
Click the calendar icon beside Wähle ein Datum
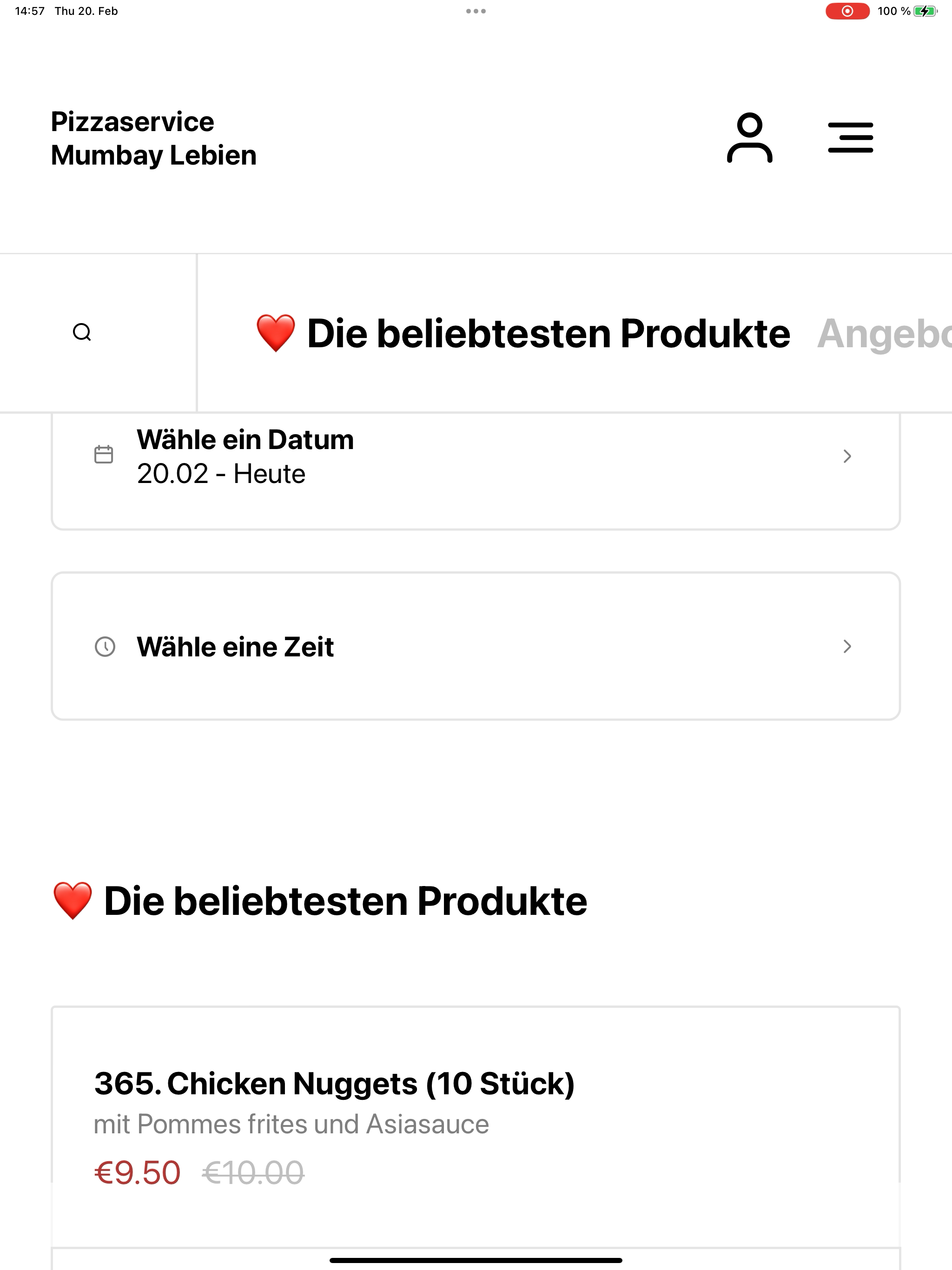coord(103,454)
